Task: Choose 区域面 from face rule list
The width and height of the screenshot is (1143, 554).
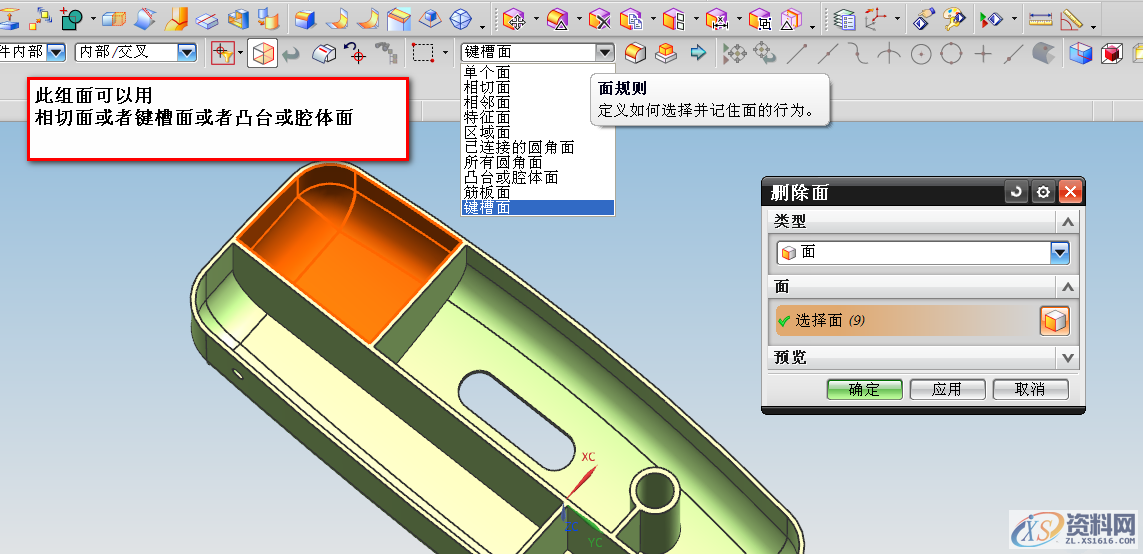Action: (538, 132)
